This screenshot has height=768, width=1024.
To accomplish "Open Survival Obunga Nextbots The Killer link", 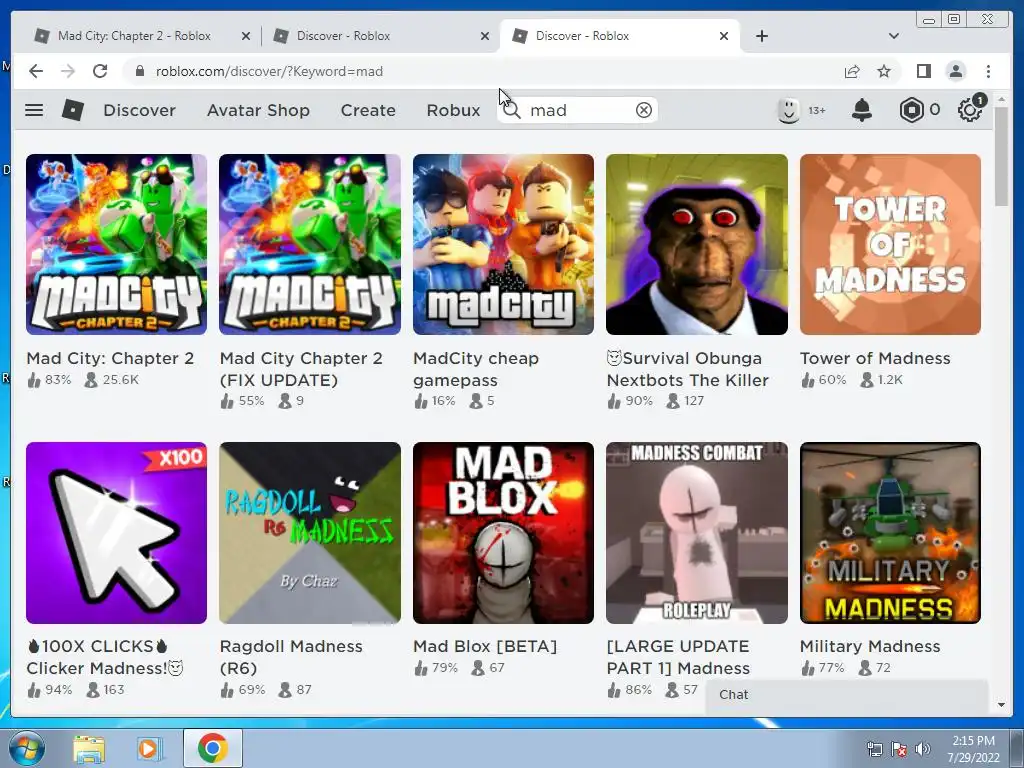I will coord(688,369).
